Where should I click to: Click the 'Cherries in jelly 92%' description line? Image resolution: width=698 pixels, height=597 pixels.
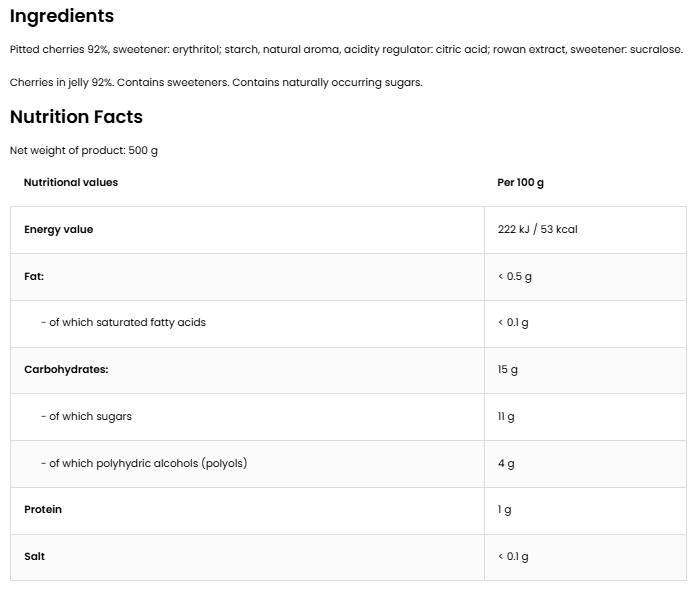[216, 82]
